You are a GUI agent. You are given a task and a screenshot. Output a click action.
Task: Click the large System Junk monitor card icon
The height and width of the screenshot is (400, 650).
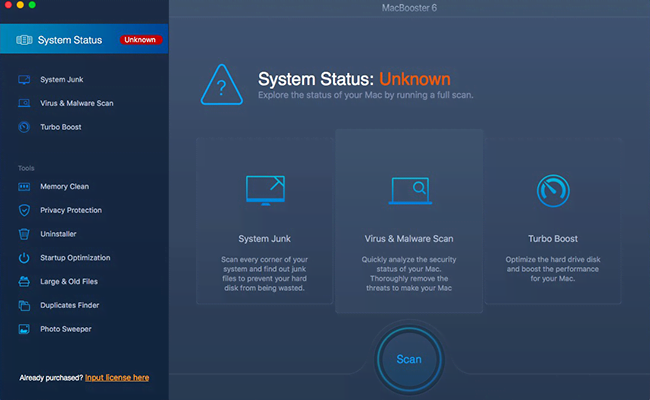coord(265,191)
